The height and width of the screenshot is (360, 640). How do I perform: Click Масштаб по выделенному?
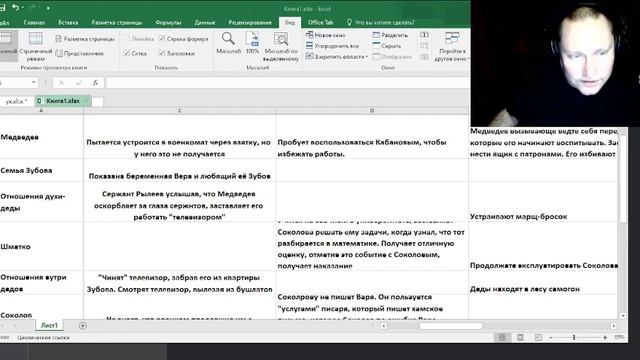point(281,47)
